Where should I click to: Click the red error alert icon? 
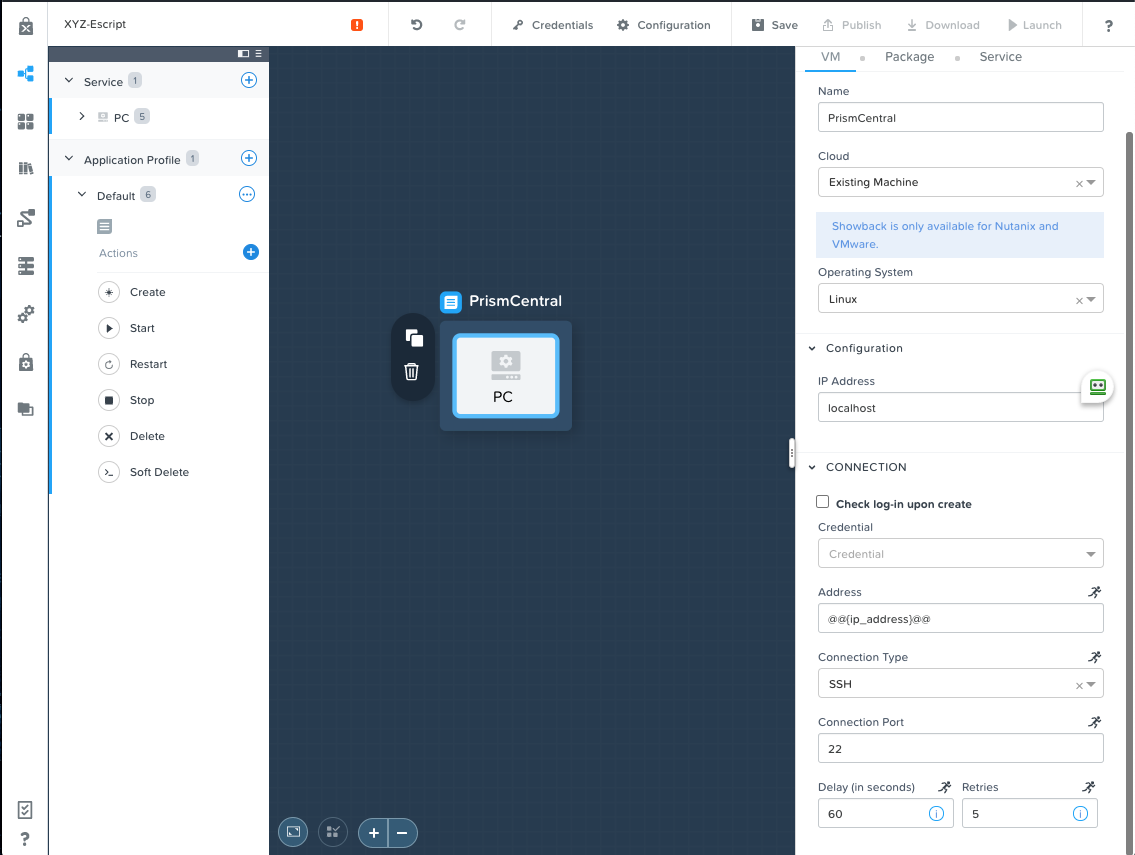pos(357,25)
